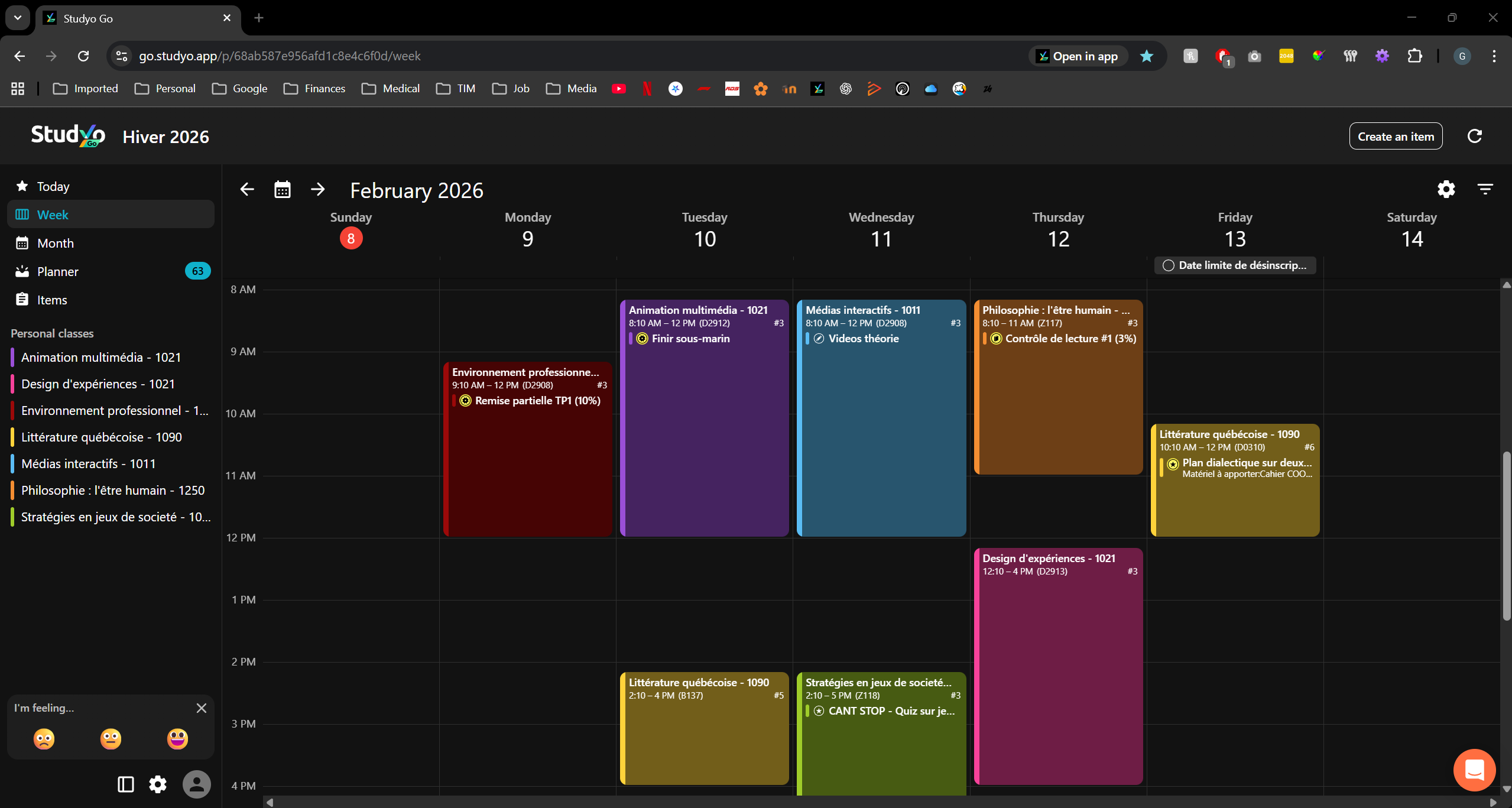Open calendar view settings gear
The image size is (1512, 808).
tap(1446, 189)
